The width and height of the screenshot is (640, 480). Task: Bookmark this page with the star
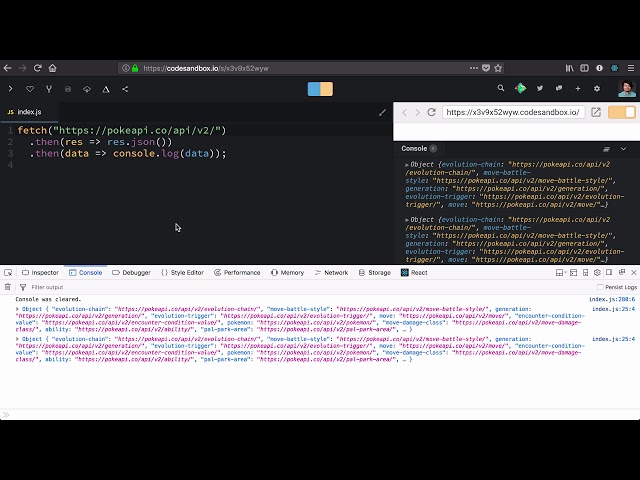pos(498,68)
